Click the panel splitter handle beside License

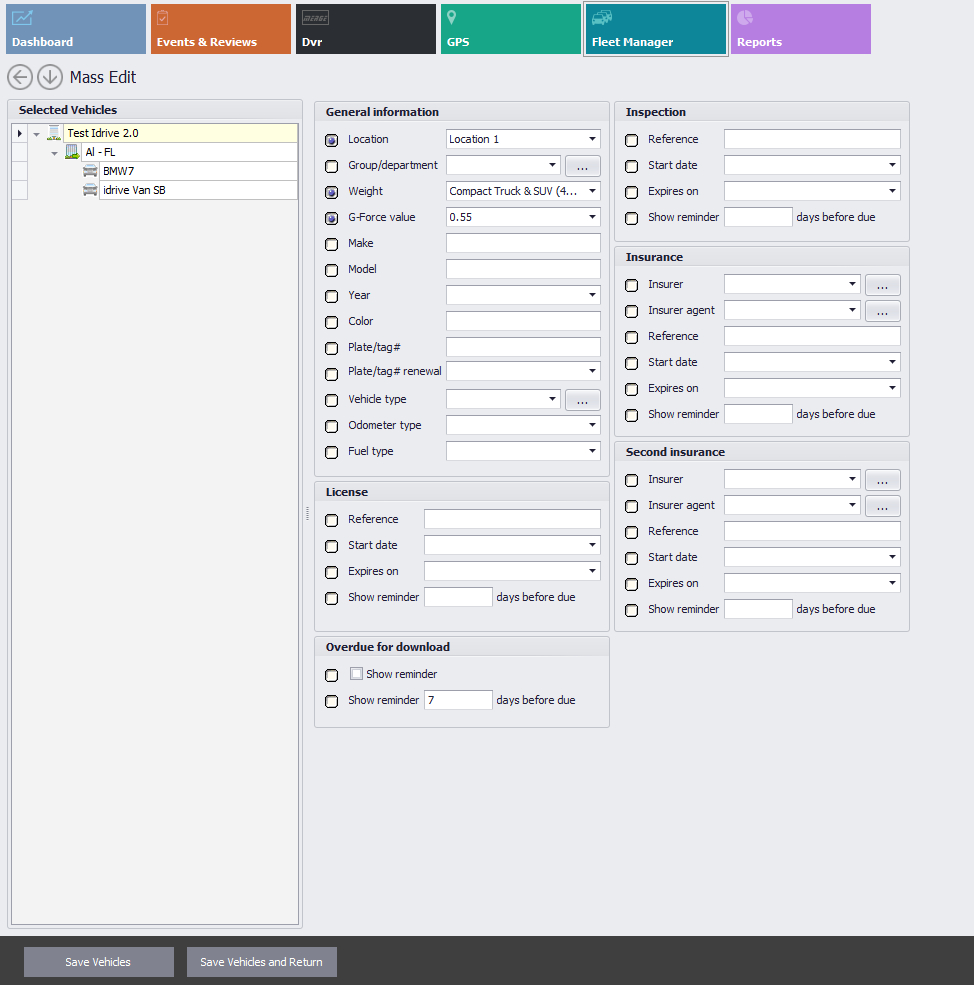pos(307,513)
